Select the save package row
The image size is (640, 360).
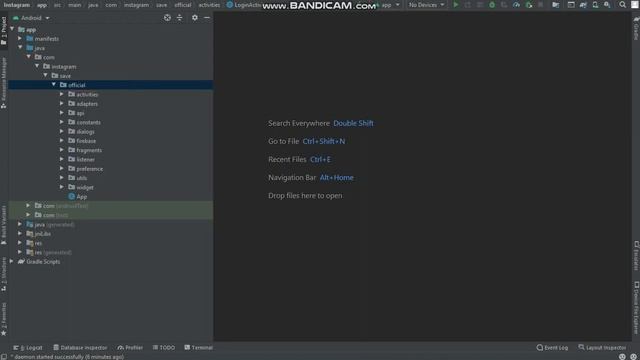110,76
